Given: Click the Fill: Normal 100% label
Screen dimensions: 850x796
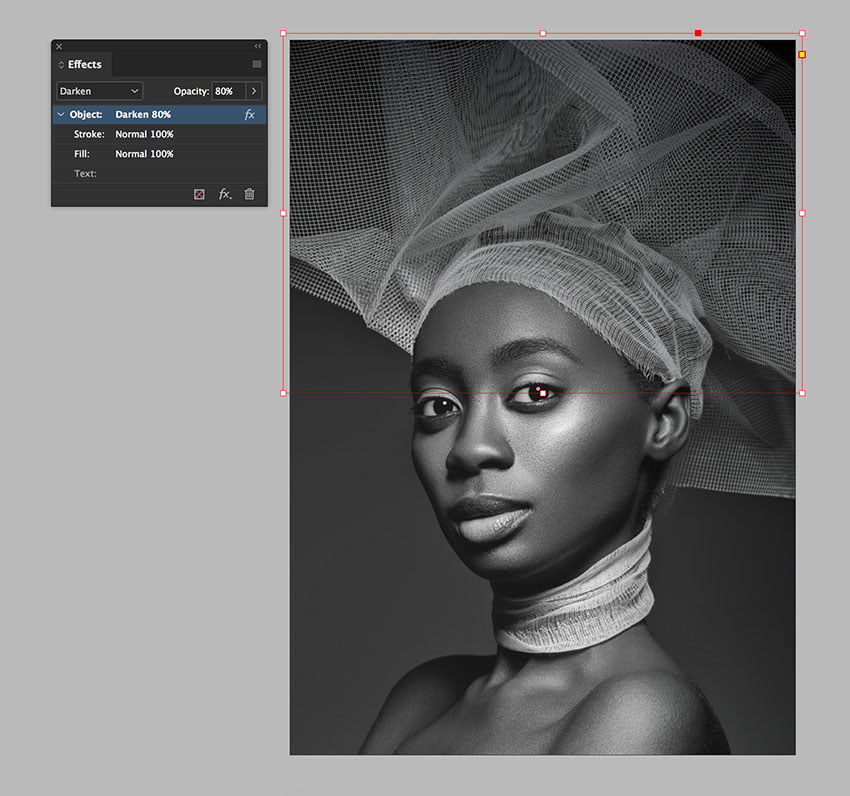Looking at the screenshot, I should pyautogui.click(x=120, y=154).
